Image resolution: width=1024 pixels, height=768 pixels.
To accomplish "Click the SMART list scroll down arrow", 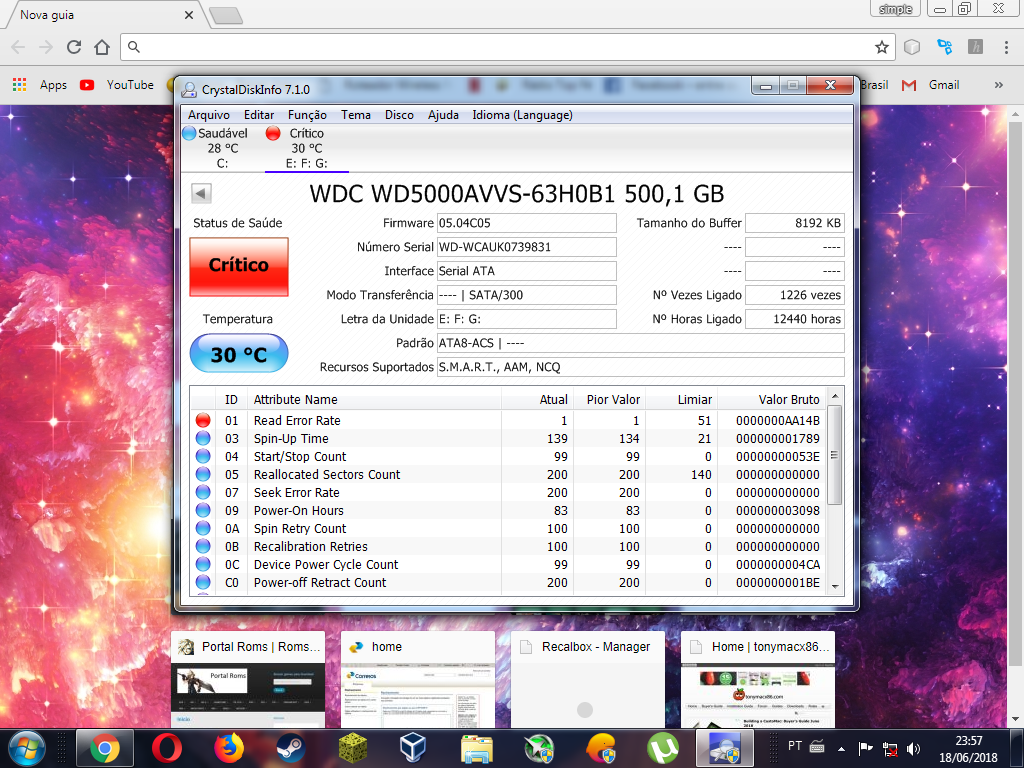I will [x=835, y=586].
